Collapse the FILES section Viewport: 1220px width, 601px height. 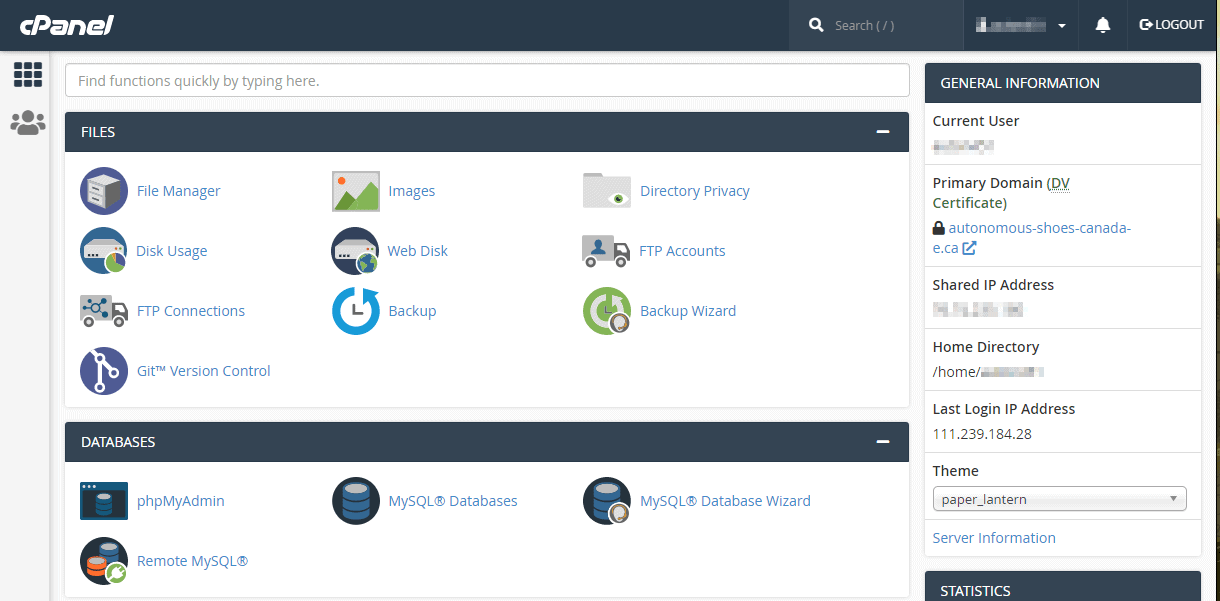click(881, 131)
